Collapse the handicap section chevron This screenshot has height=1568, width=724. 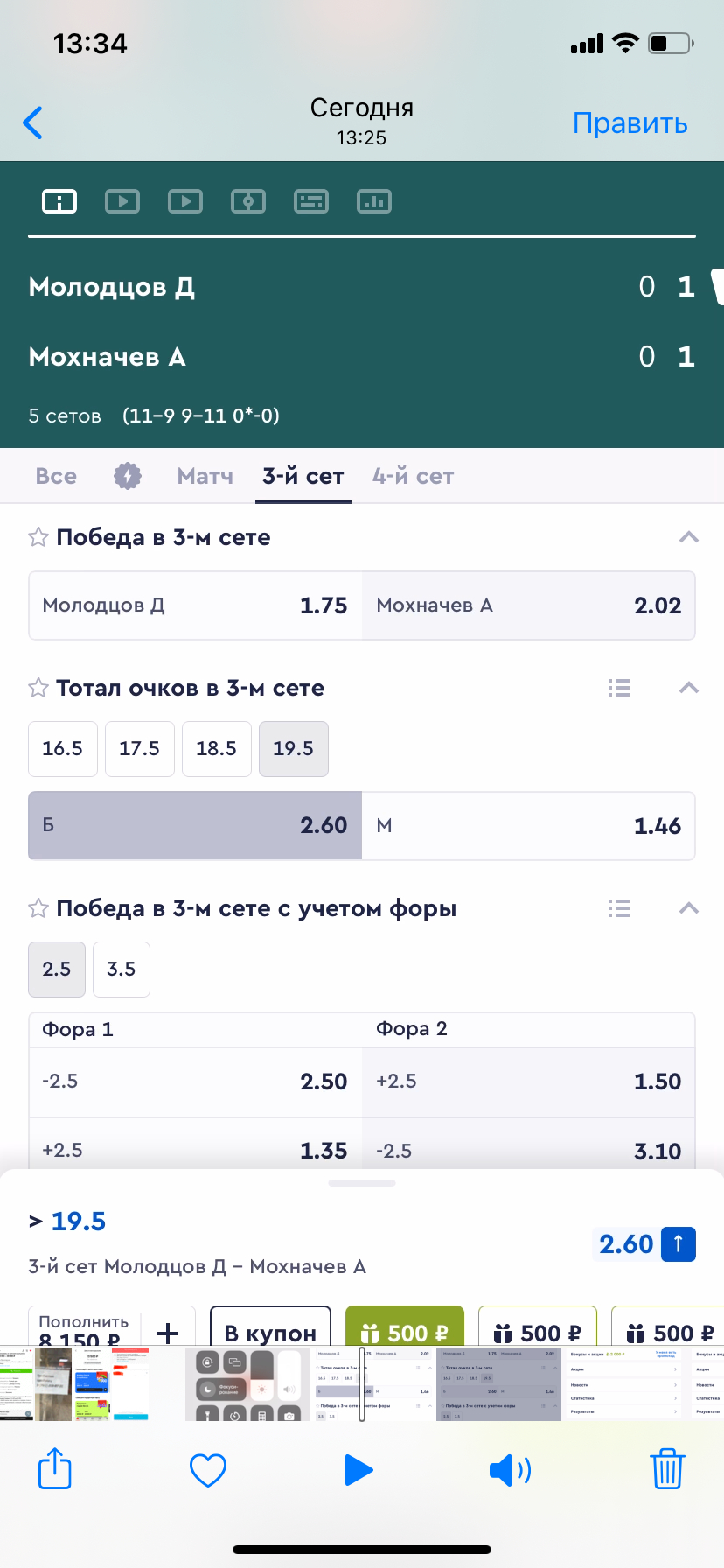(689, 908)
